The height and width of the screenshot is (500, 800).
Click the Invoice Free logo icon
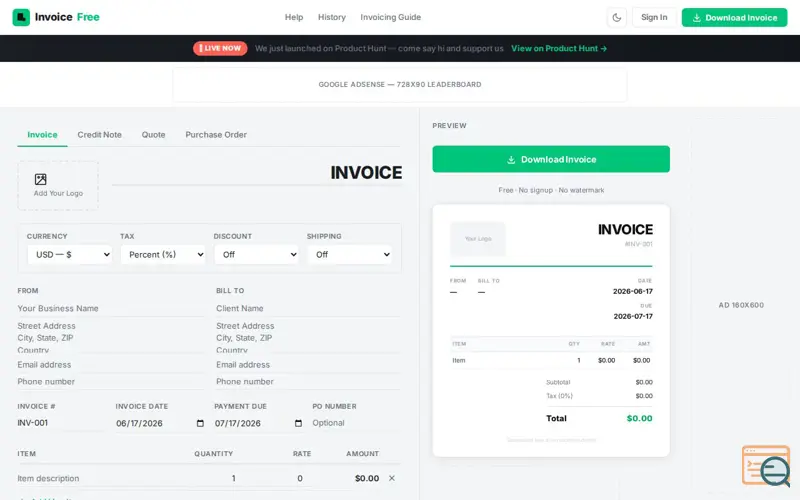click(21, 17)
